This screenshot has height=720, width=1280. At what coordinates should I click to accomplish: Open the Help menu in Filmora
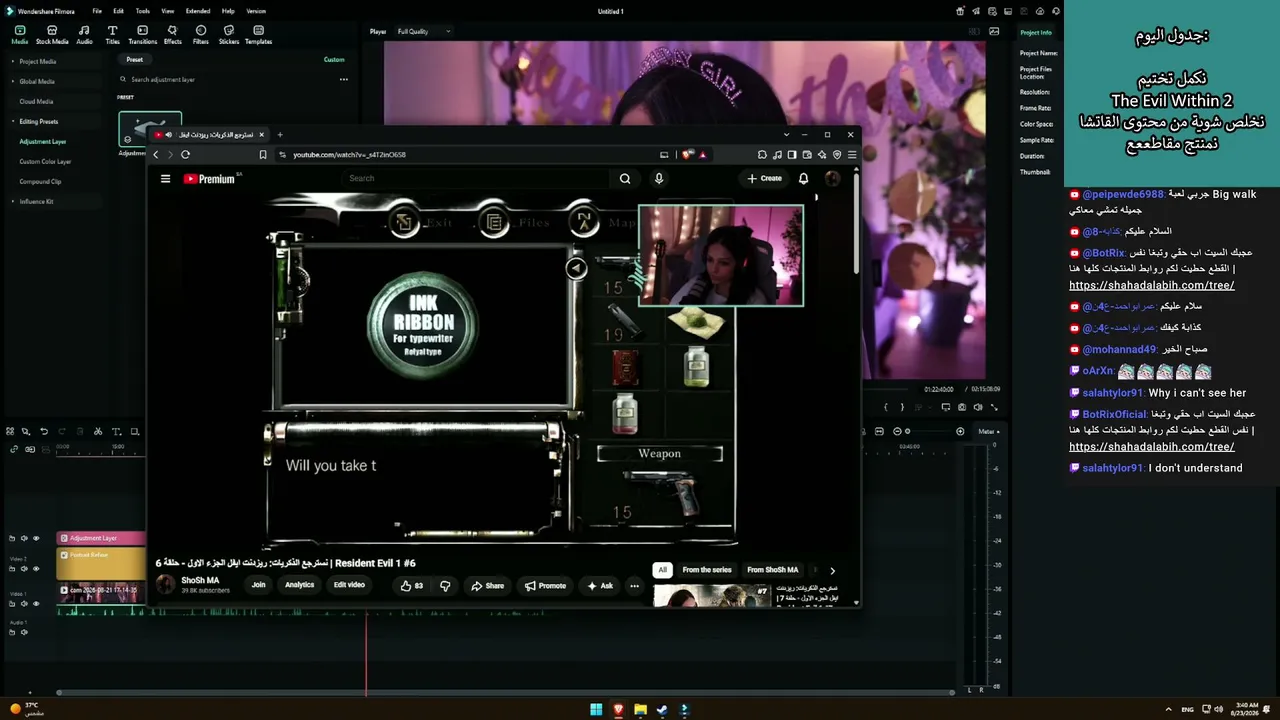pos(228,11)
